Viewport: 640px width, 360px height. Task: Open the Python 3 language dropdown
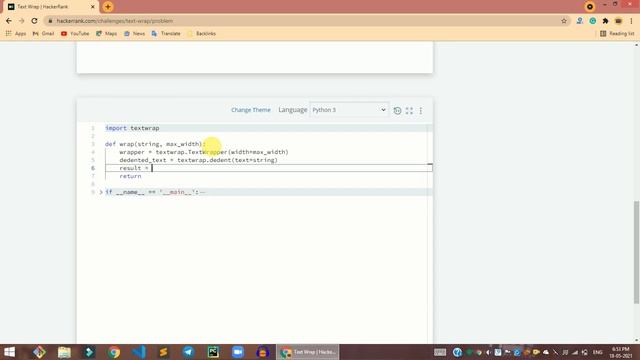349,110
